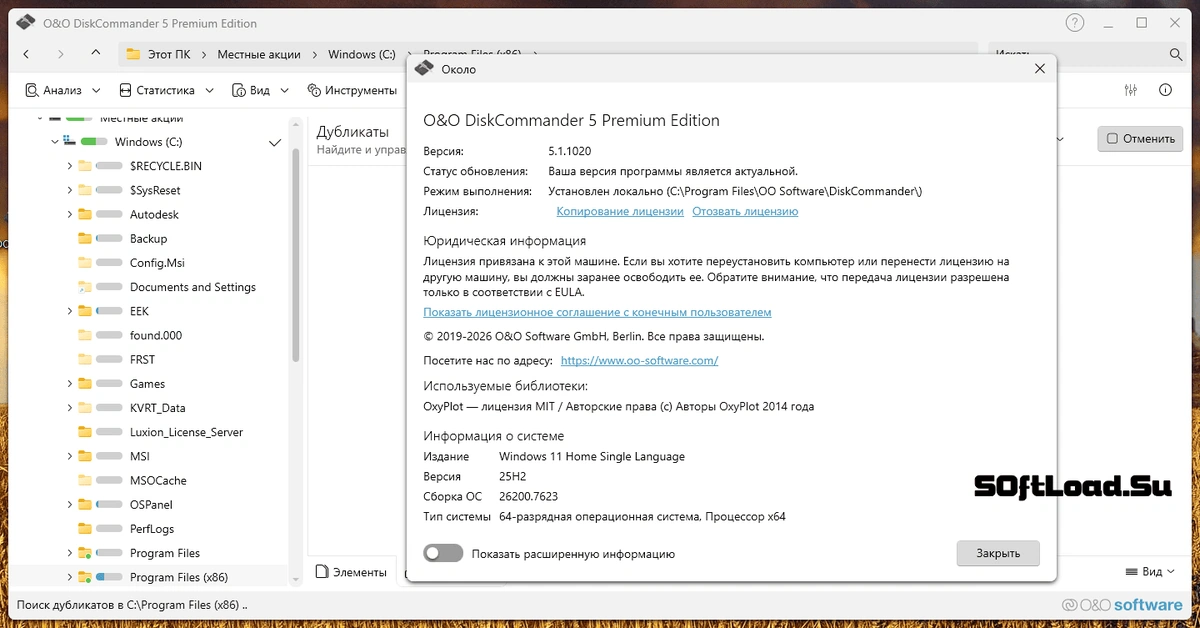This screenshot has width=1200, height=628.
Task: Expand the $SysReset folder
Action: tap(69, 190)
